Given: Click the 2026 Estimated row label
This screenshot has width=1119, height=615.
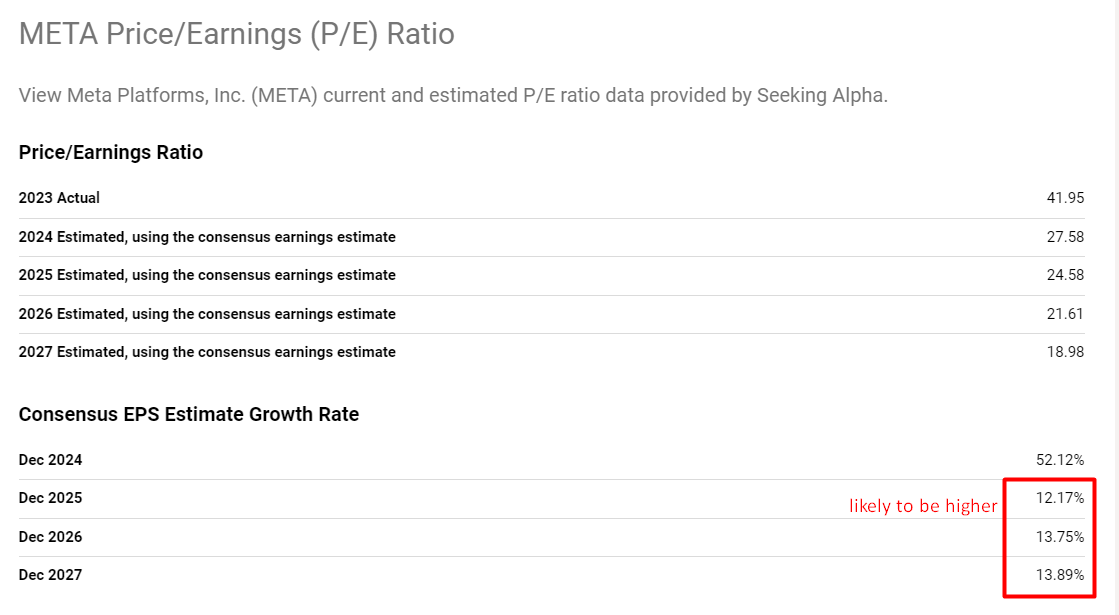Looking at the screenshot, I should [x=207, y=314].
